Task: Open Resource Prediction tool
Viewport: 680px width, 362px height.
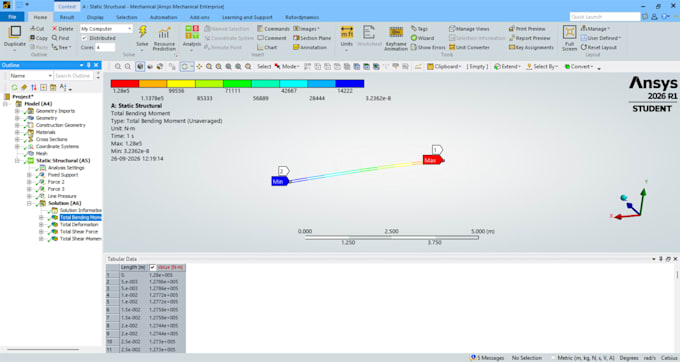Action: 164,38
